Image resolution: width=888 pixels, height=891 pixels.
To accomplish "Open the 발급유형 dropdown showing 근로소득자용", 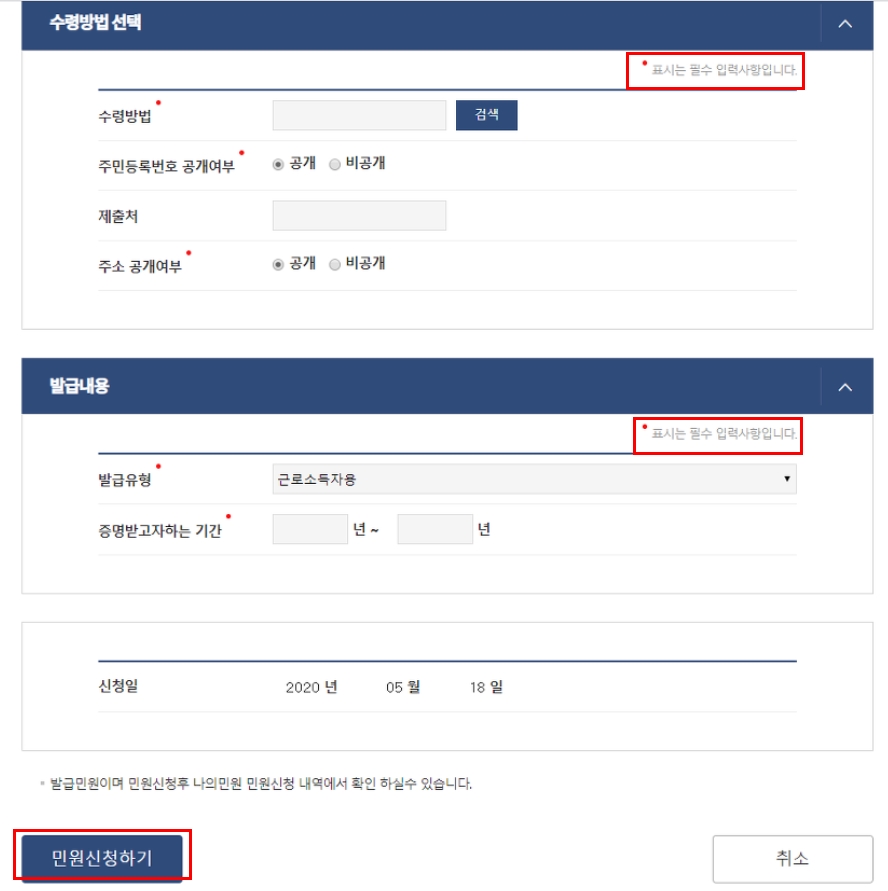I will [x=534, y=479].
